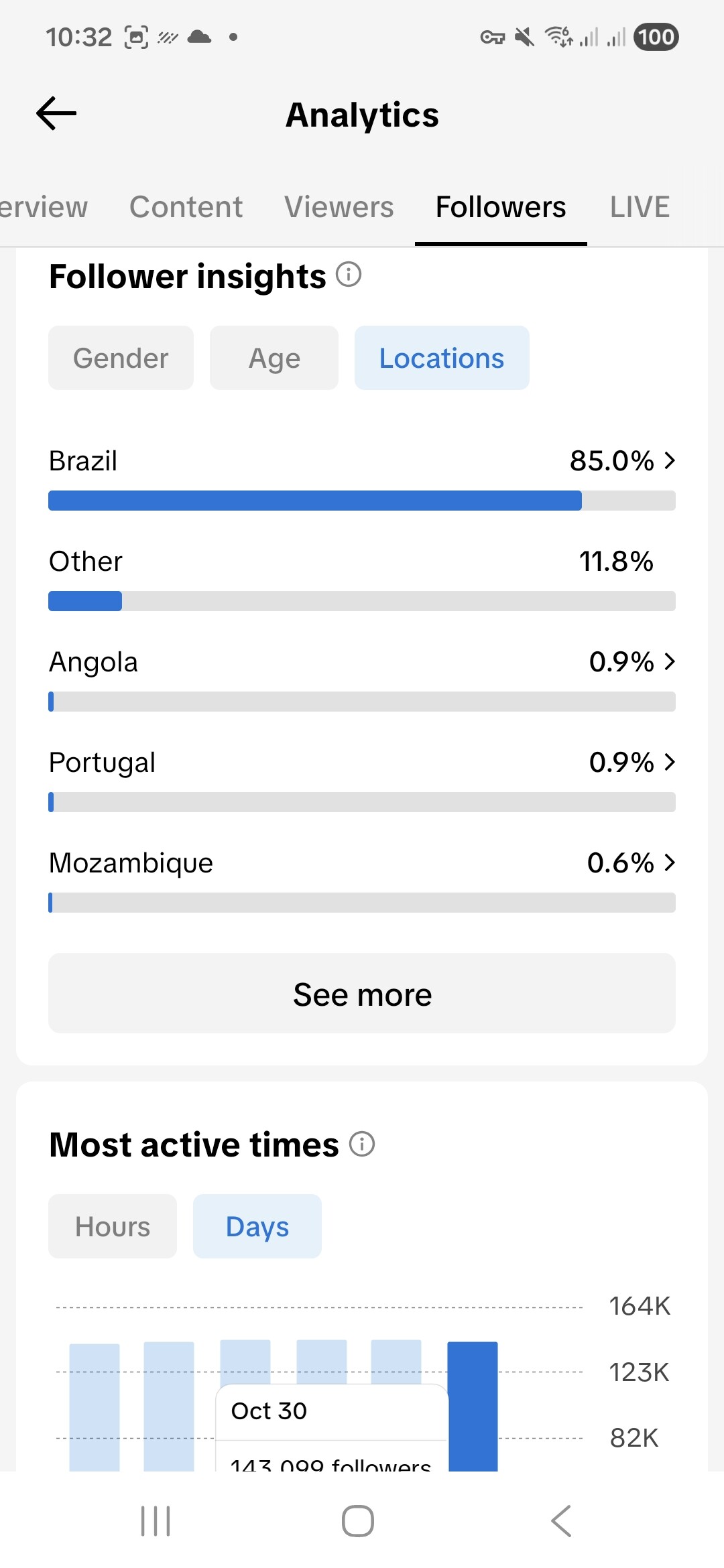
Task: Select the Days filter chip
Action: [x=257, y=1226]
